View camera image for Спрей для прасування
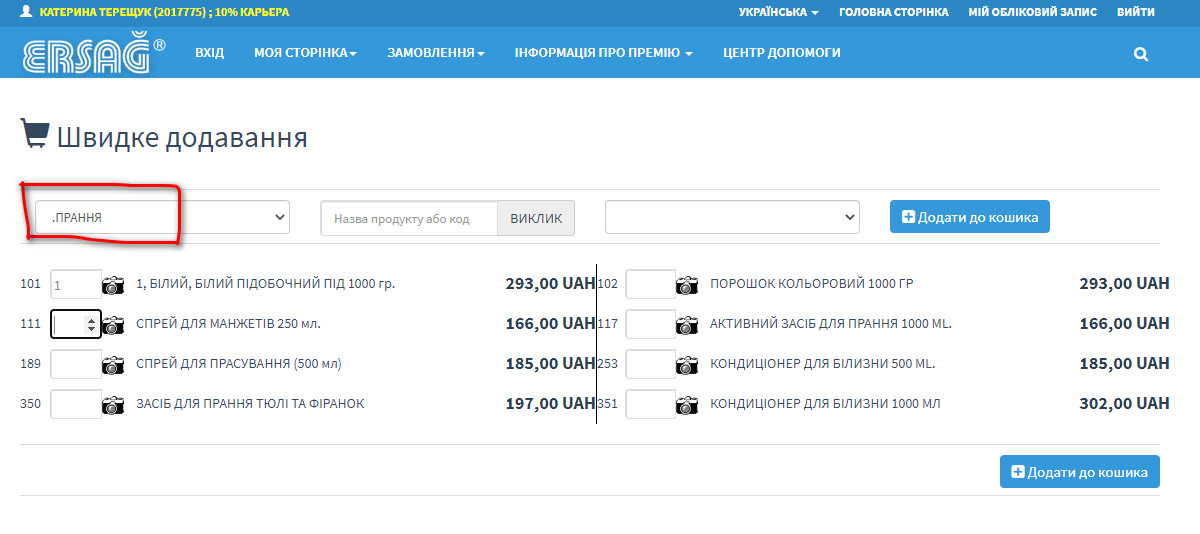 click(114, 365)
